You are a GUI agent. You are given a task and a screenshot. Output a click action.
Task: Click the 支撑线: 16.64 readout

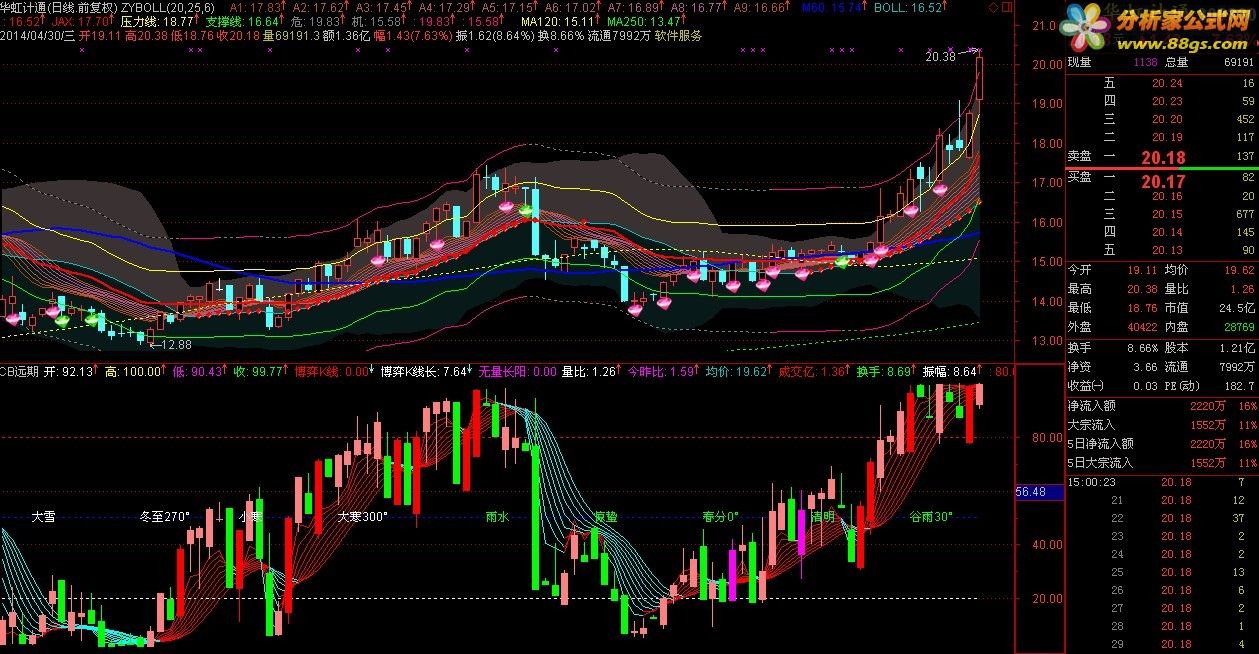point(243,21)
